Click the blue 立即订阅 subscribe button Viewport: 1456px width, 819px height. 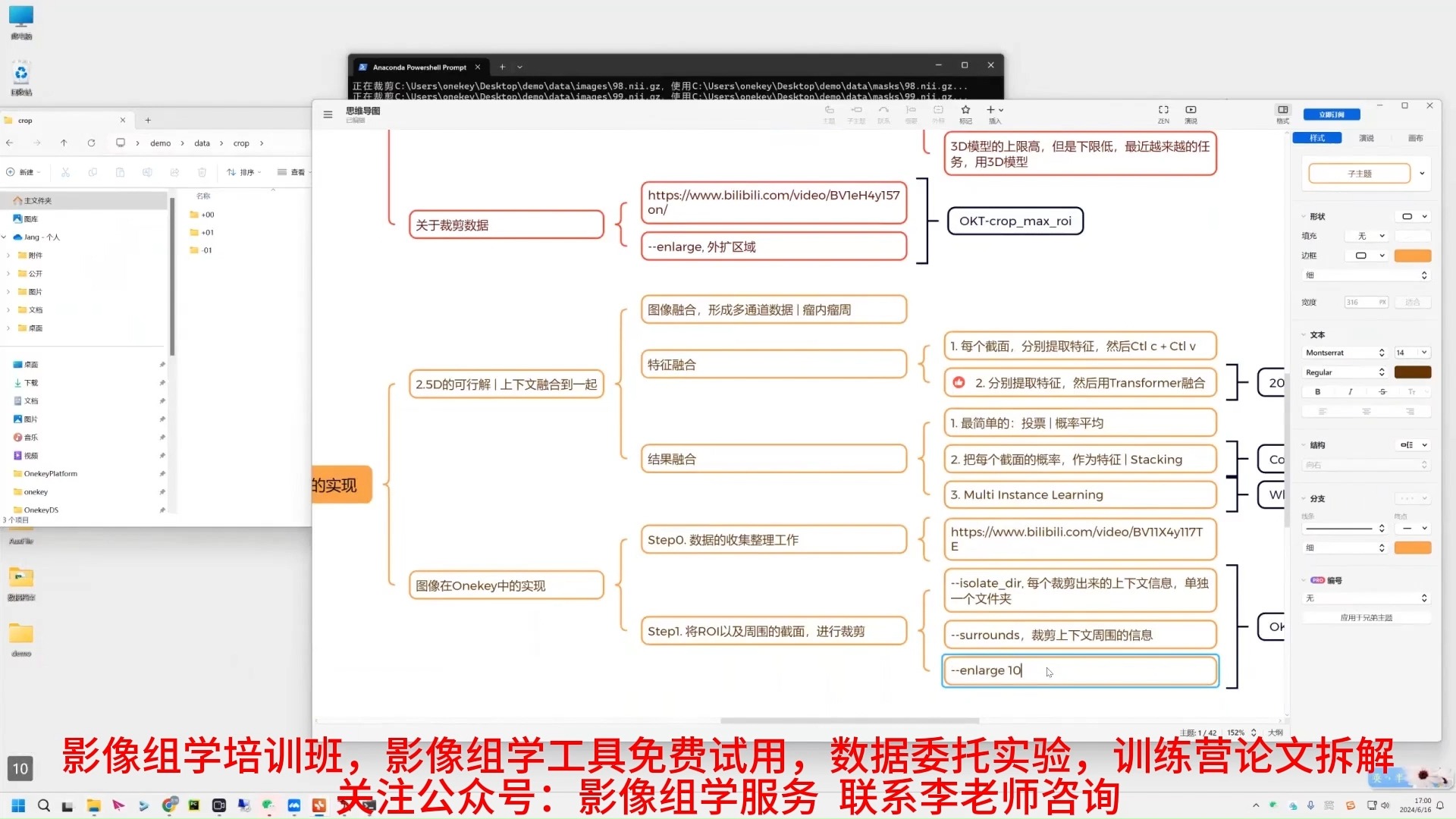point(1331,115)
